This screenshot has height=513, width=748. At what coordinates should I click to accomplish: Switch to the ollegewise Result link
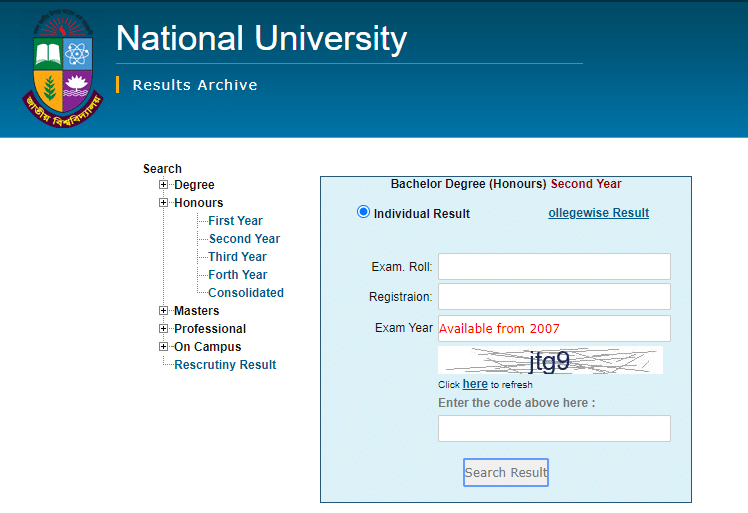[599, 213]
